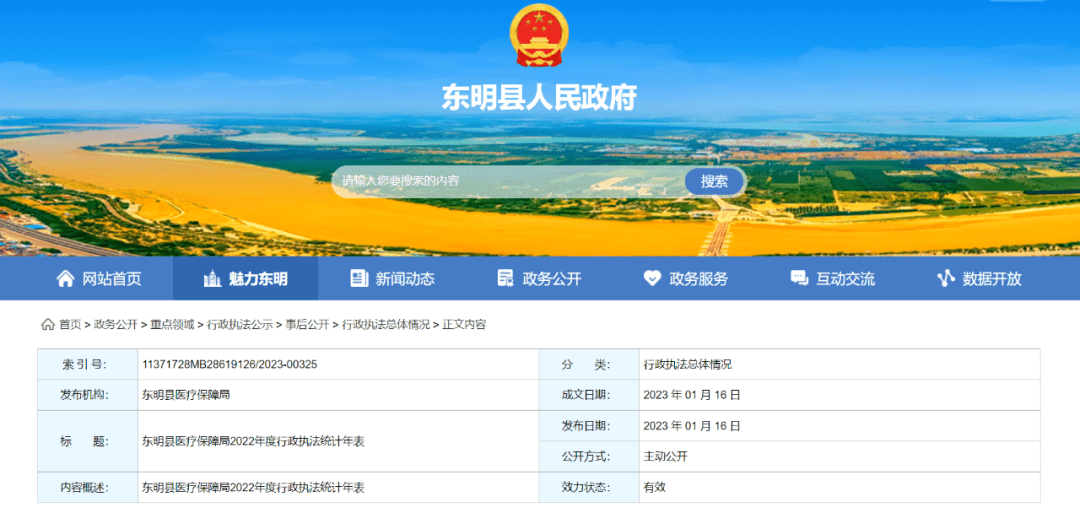The image size is (1080, 513).
Task: Go to 行政执法公示 in the breadcrumb
Action: pyautogui.click(x=240, y=324)
